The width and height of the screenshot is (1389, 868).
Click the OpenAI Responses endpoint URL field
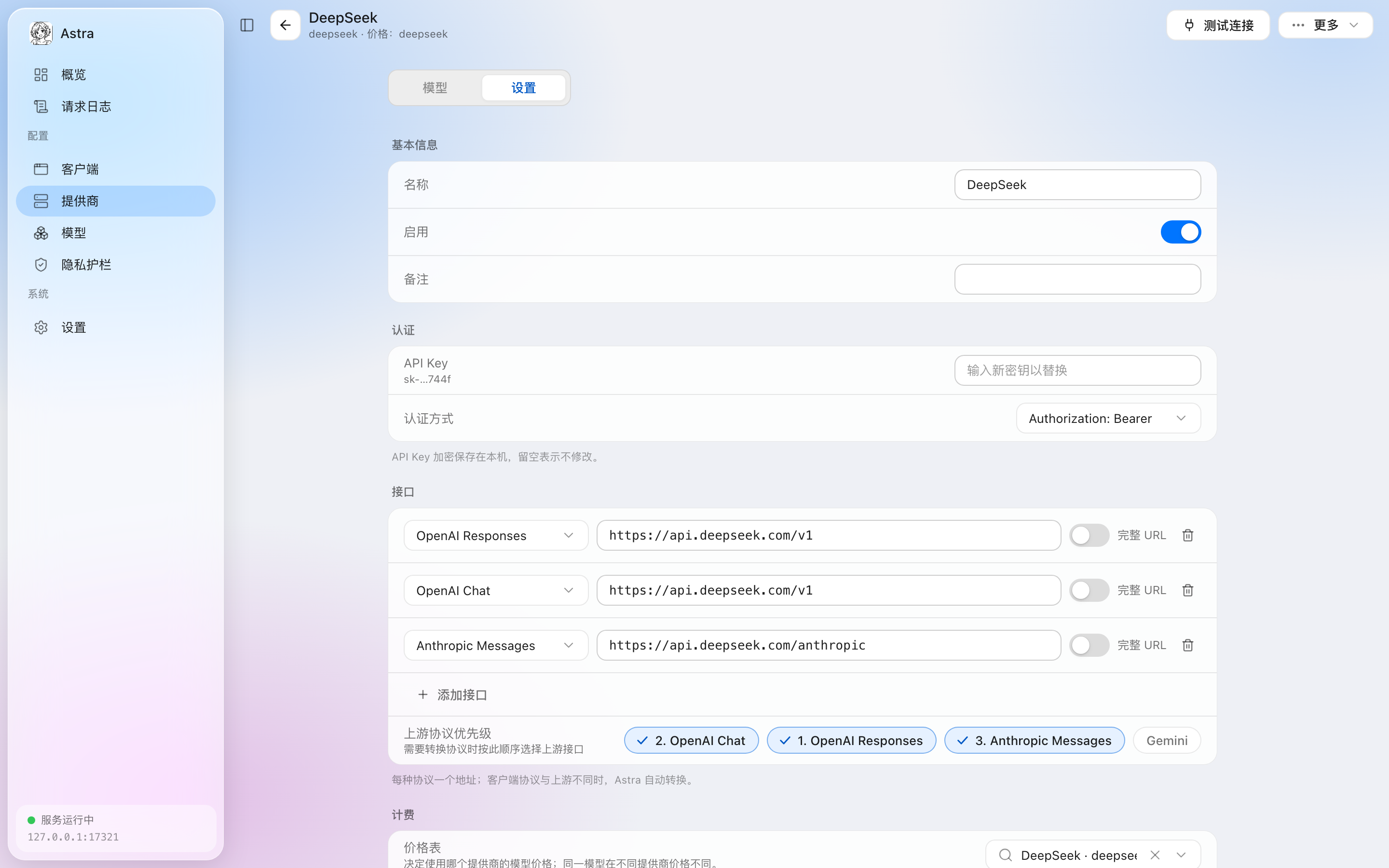(x=828, y=535)
